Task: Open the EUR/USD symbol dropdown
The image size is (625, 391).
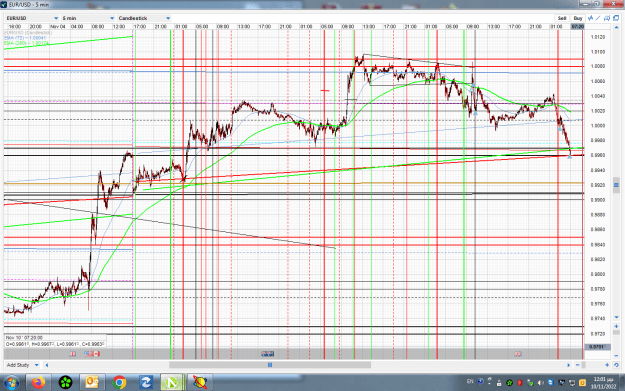Action: tap(32, 18)
